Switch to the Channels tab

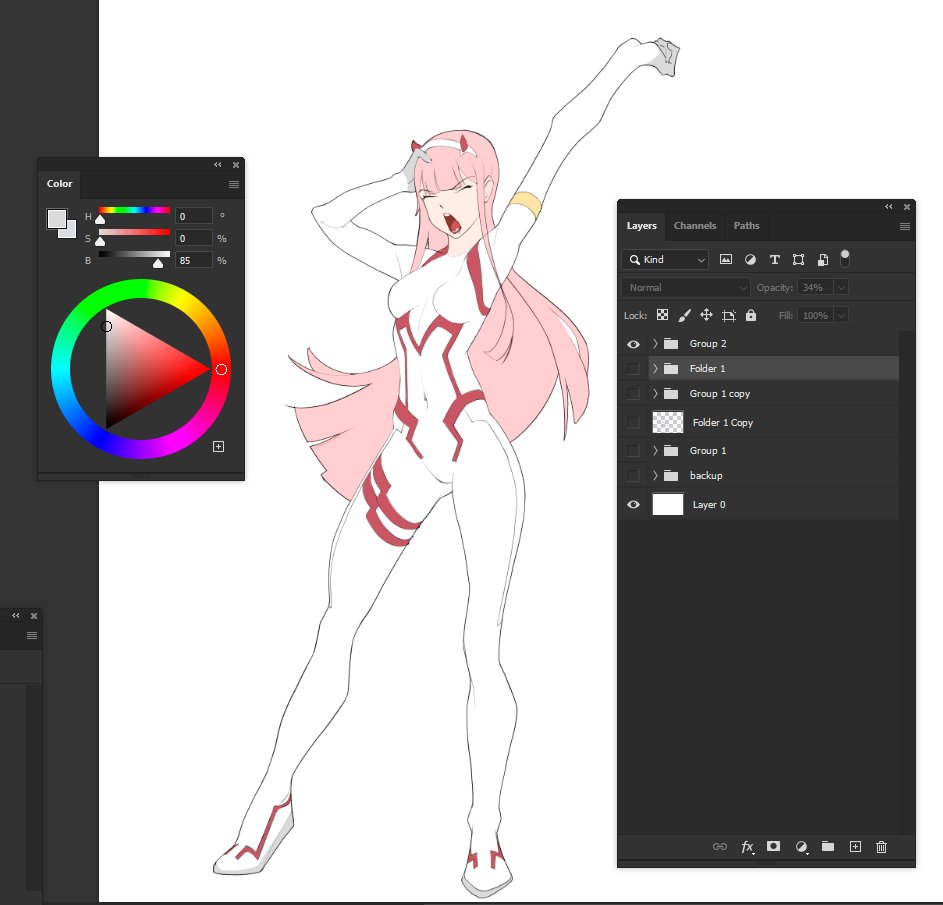695,225
